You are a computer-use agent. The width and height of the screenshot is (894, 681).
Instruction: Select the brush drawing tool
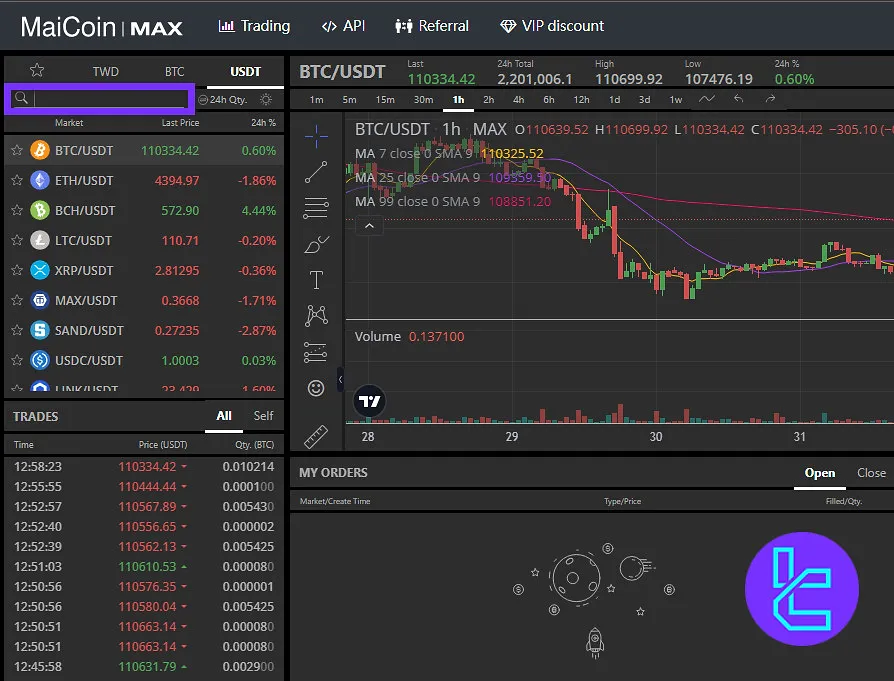click(316, 245)
